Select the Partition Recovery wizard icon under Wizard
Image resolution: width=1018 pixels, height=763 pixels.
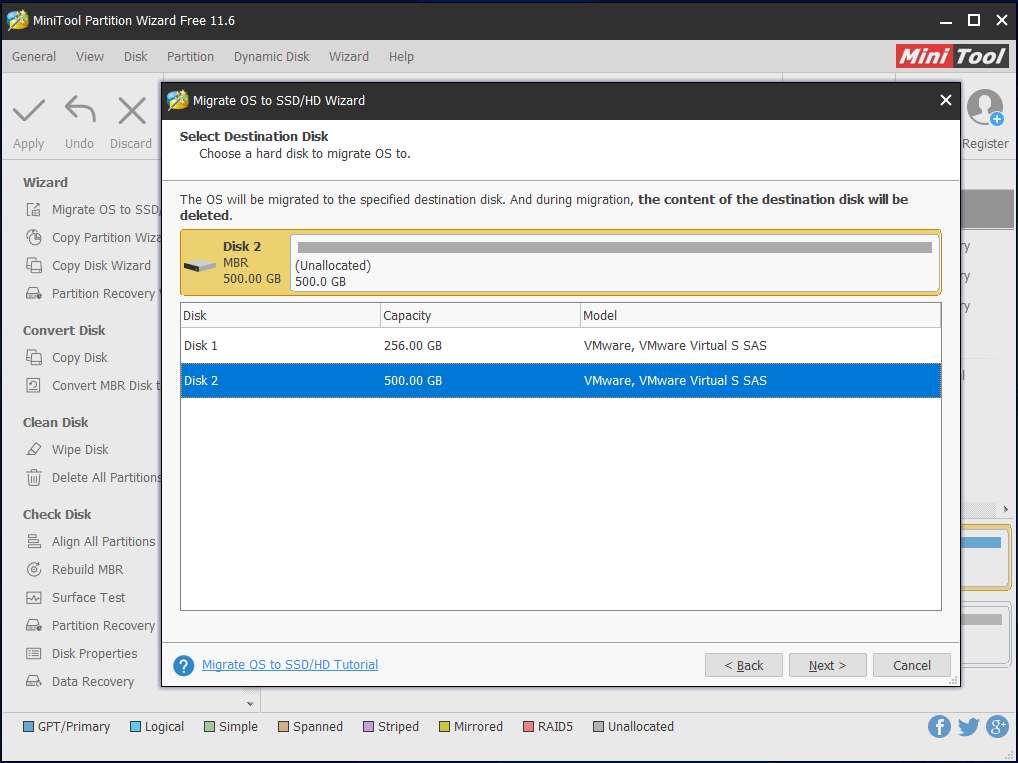click(34, 294)
